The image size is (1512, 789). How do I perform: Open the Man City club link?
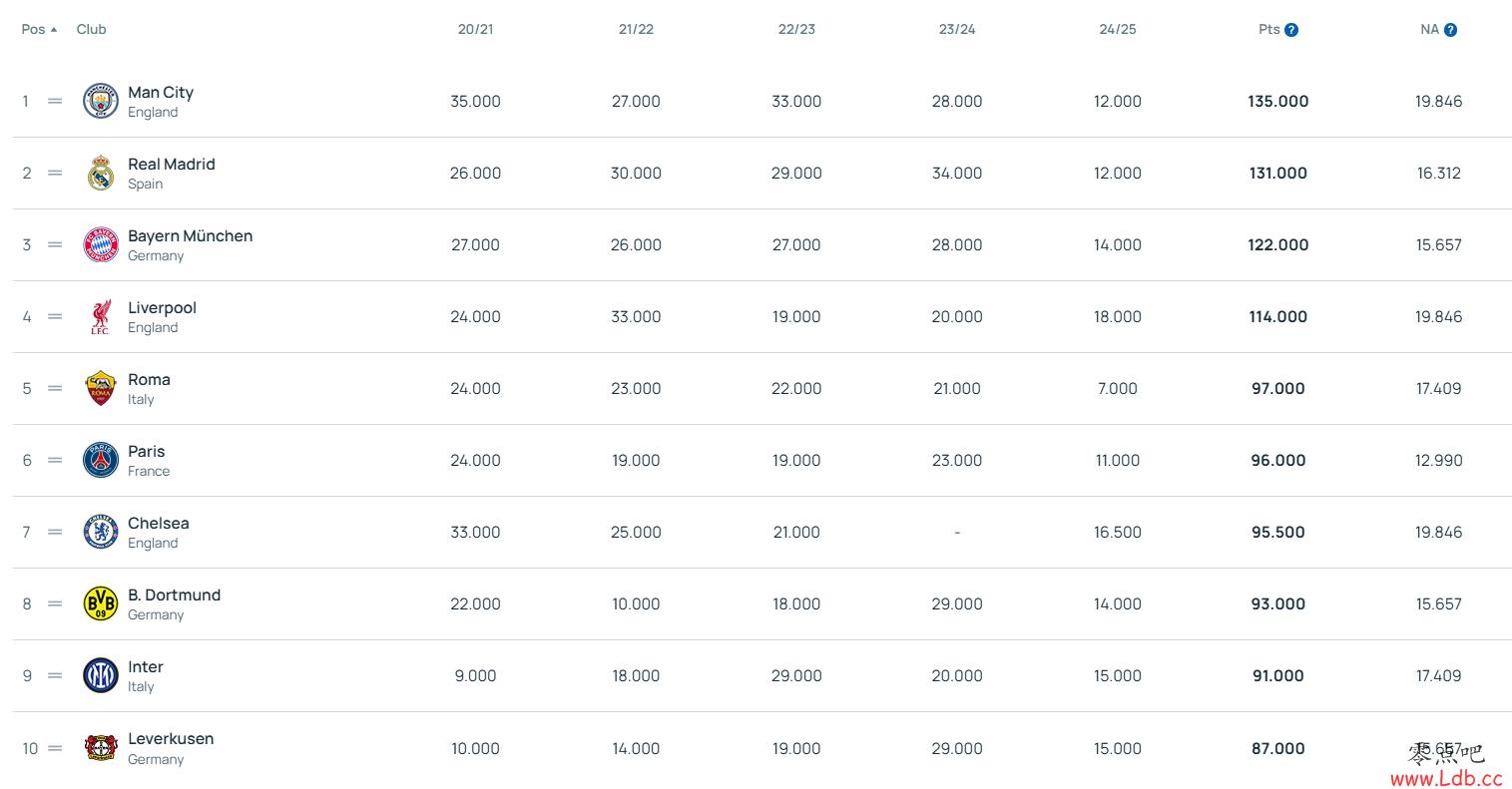pyautogui.click(x=161, y=93)
